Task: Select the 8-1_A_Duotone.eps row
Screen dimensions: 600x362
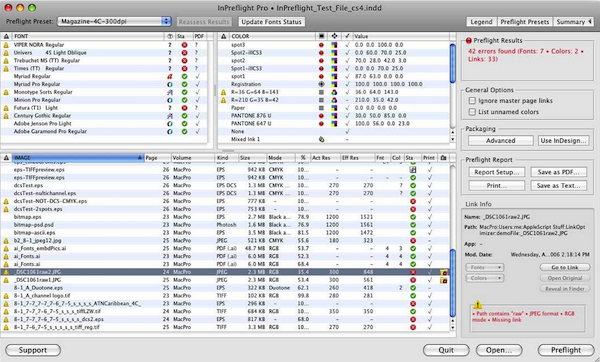Action: pos(226,288)
